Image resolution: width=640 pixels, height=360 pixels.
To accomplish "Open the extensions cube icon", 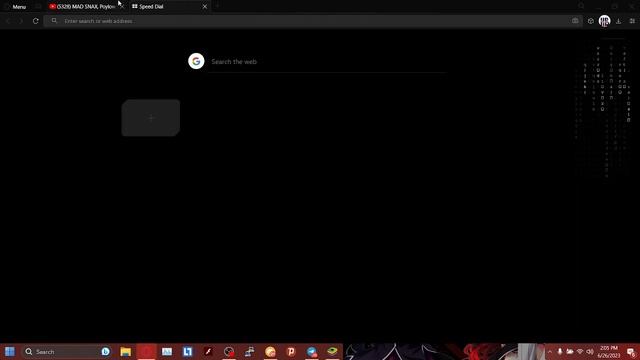I will 591,21.
